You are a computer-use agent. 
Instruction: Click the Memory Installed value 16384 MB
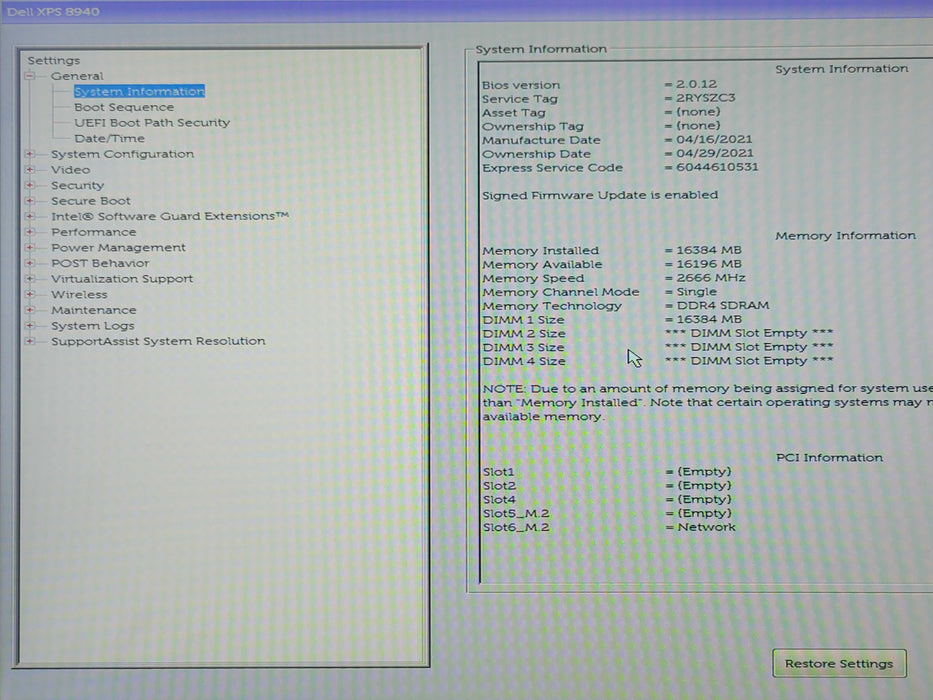tap(709, 250)
